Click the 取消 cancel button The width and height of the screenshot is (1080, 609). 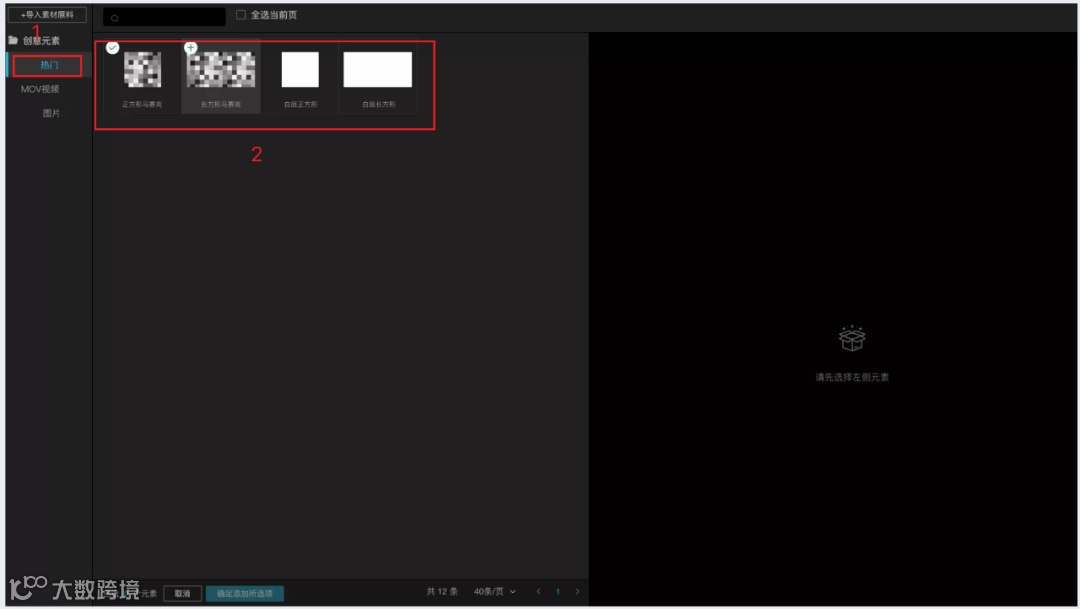pyautogui.click(x=183, y=593)
